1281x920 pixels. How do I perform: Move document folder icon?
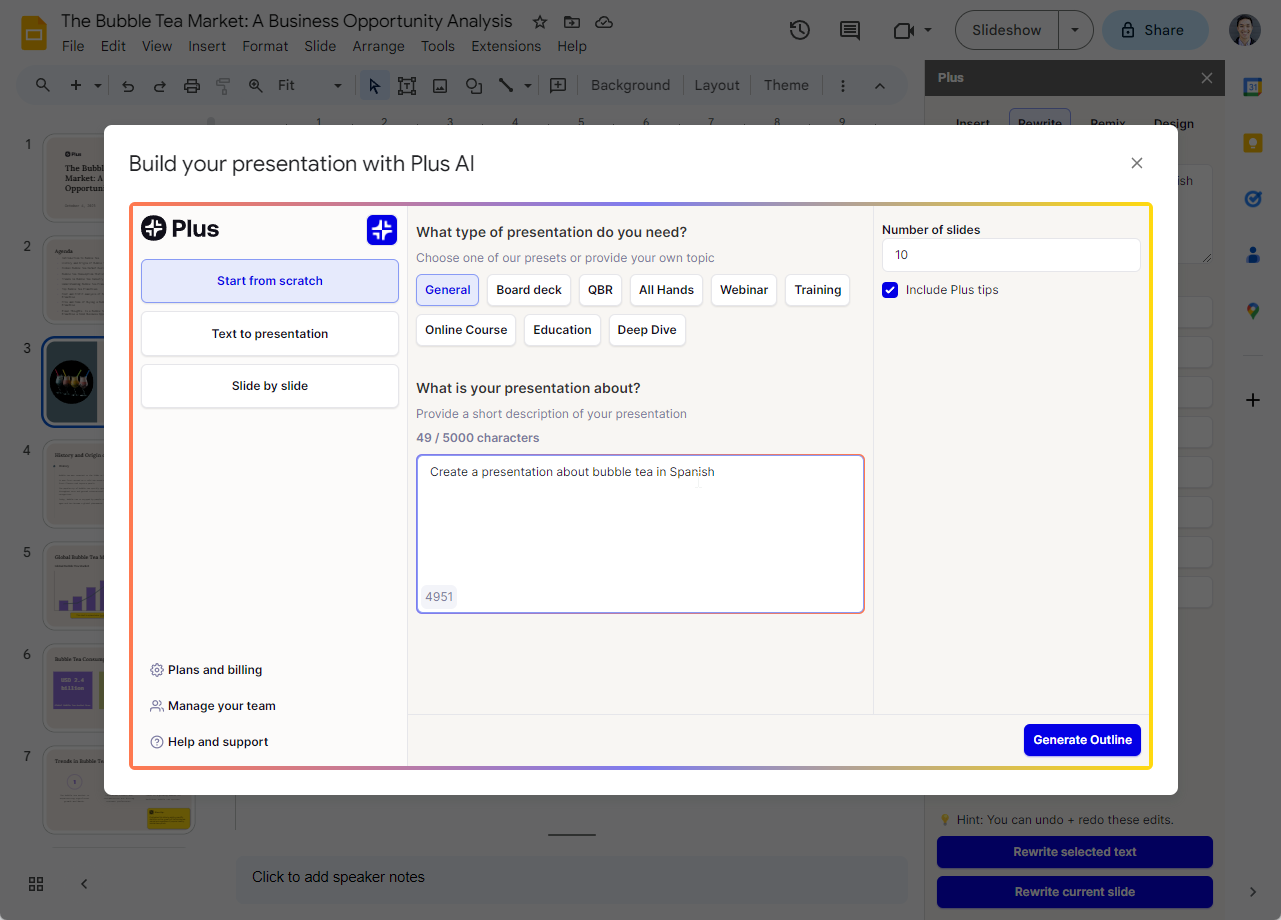[x=571, y=22]
